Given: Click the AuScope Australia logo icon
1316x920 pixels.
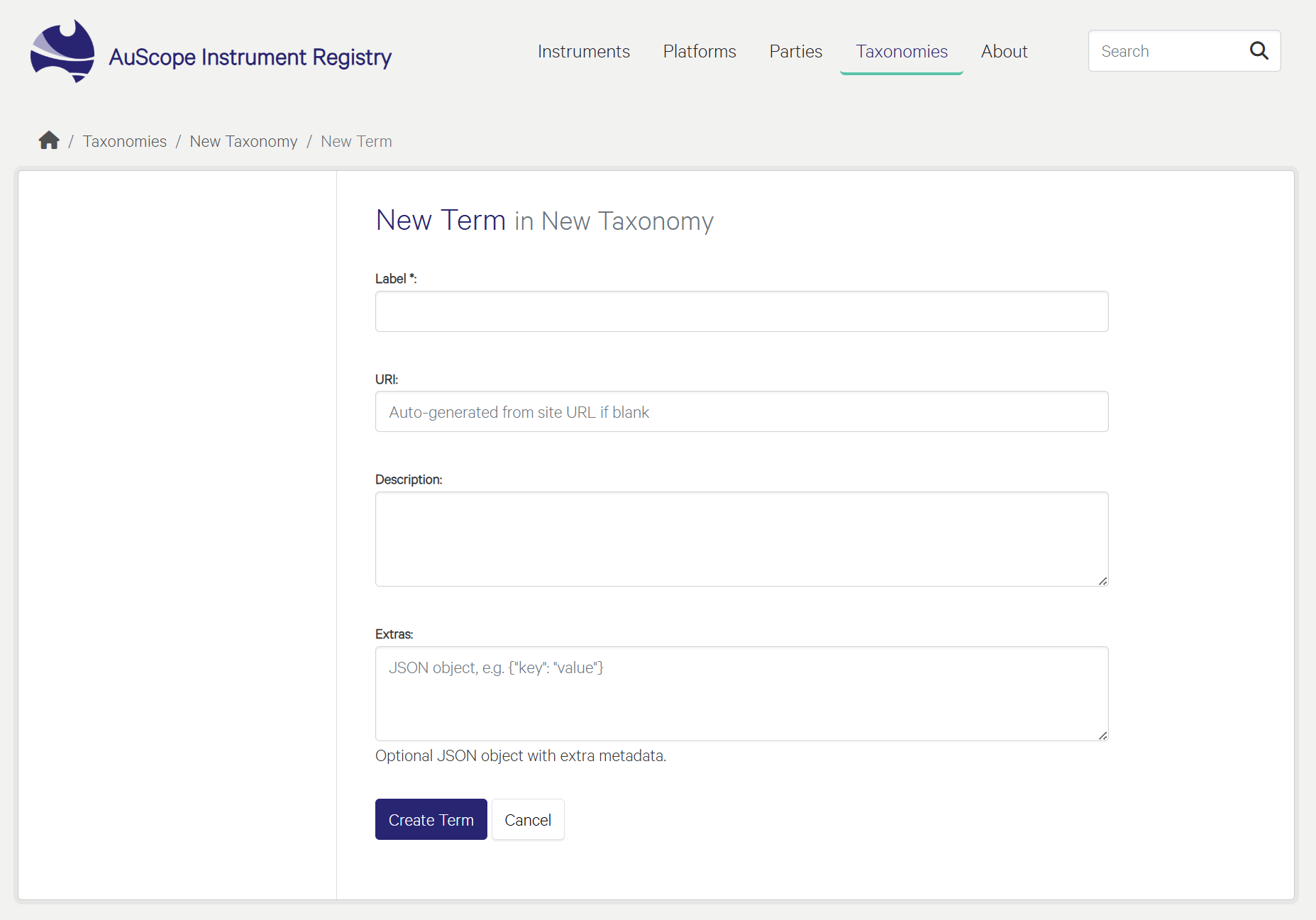Looking at the screenshot, I should (x=62, y=51).
